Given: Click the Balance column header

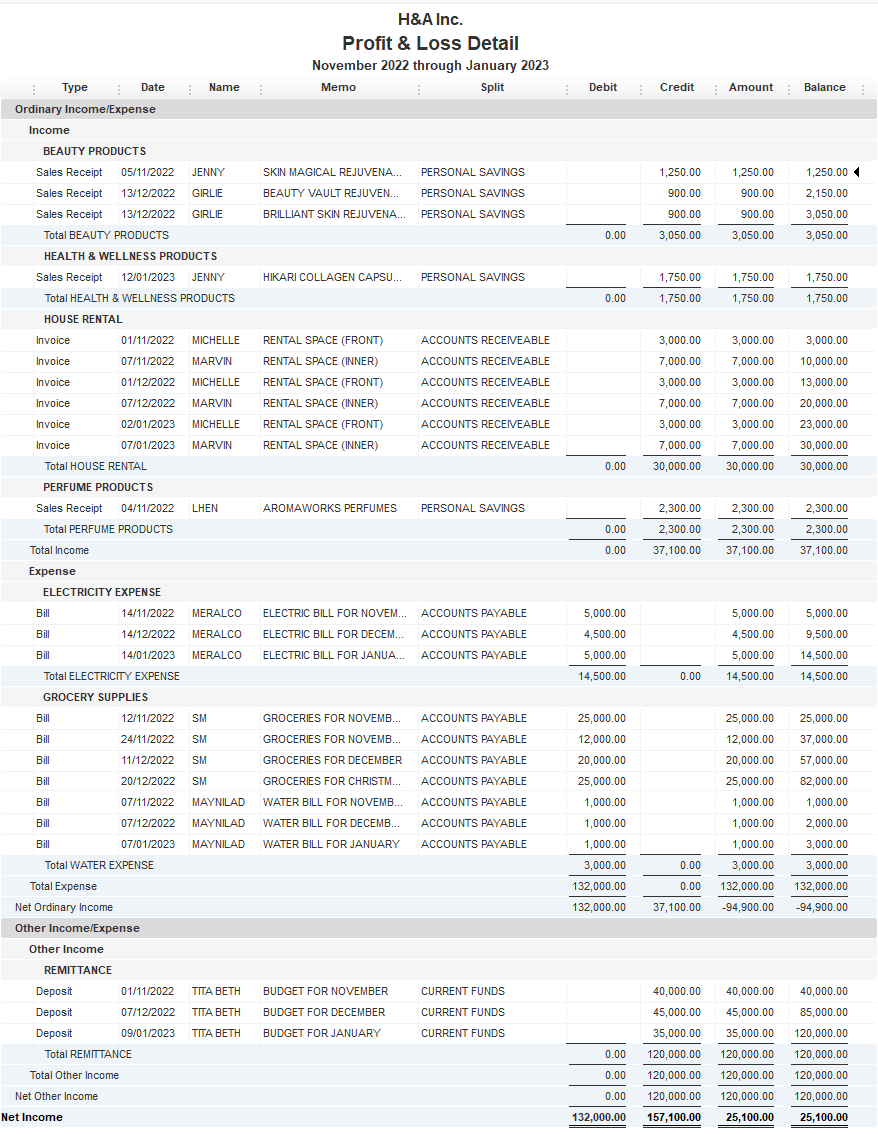Looking at the screenshot, I should pyautogui.click(x=824, y=87).
